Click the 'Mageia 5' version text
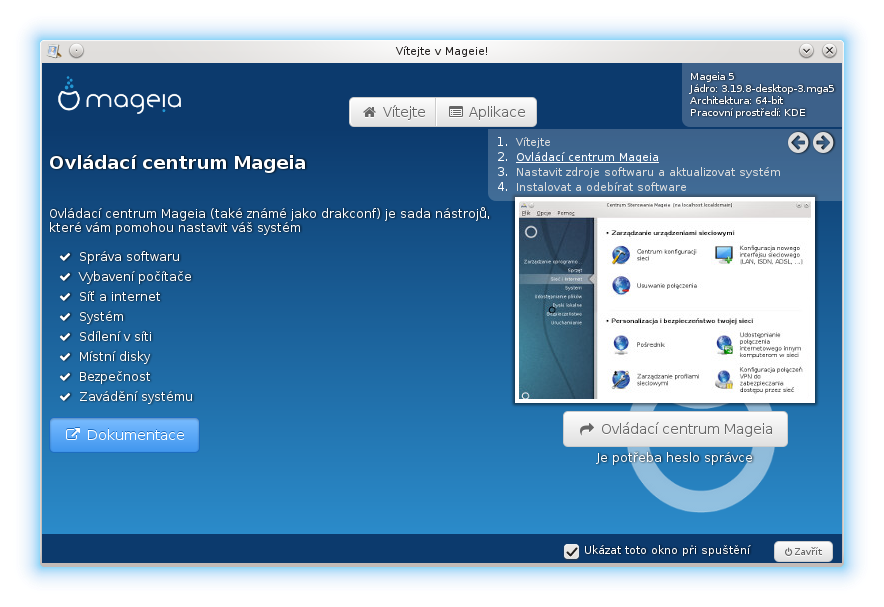This screenshot has height=607, width=884. [712, 77]
